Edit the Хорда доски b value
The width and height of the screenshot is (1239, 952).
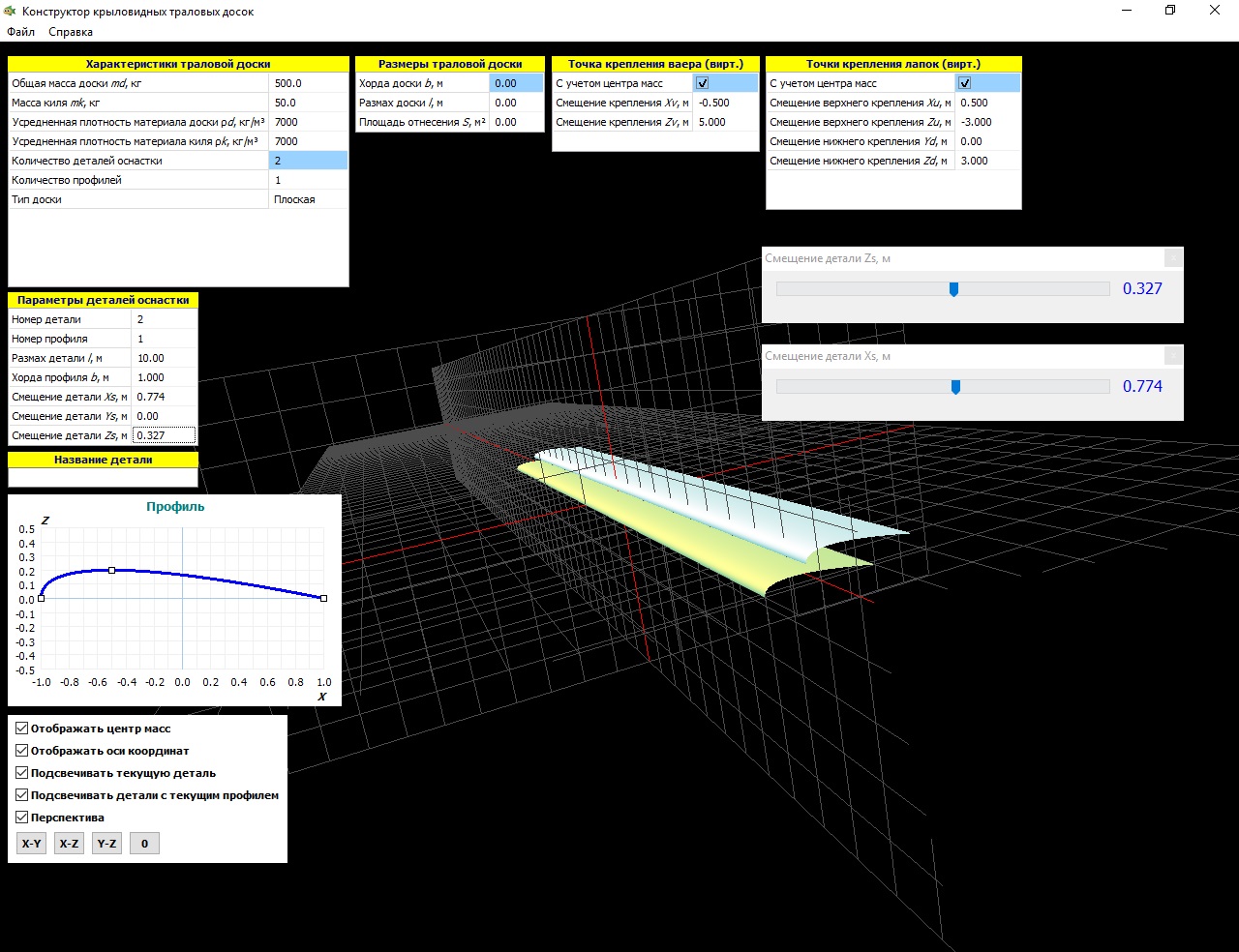(517, 83)
